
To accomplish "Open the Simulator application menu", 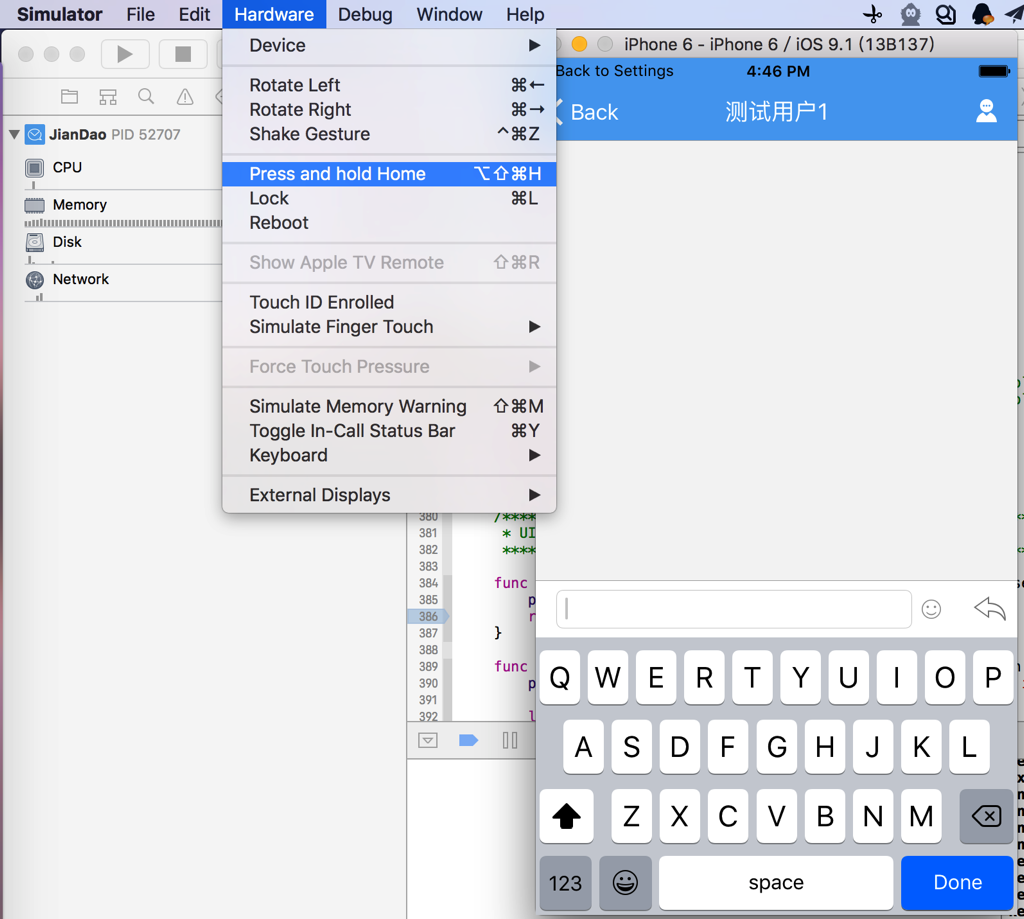I will (x=59, y=14).
